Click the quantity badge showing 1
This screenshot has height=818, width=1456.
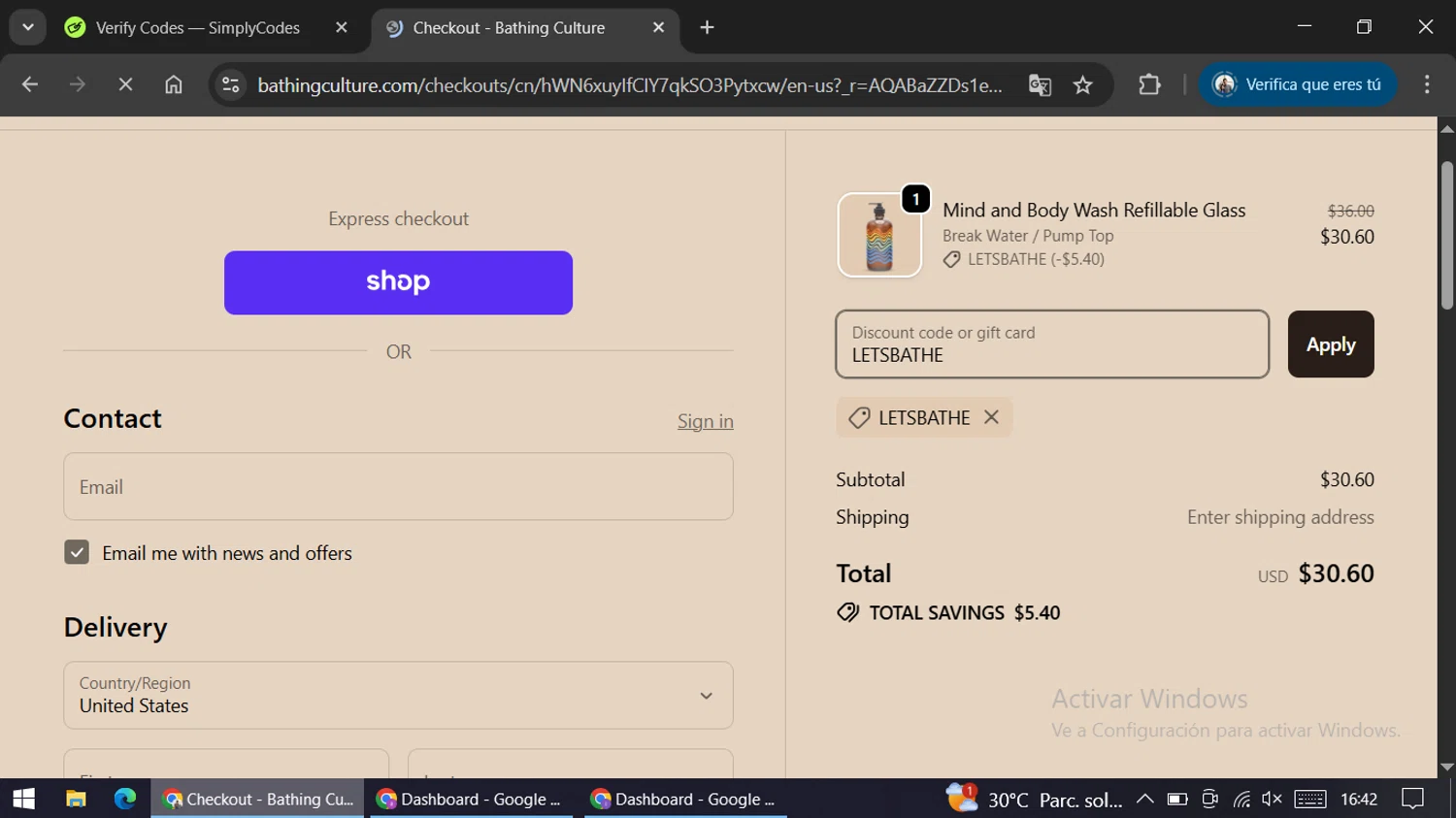click(x=915, y=199)
